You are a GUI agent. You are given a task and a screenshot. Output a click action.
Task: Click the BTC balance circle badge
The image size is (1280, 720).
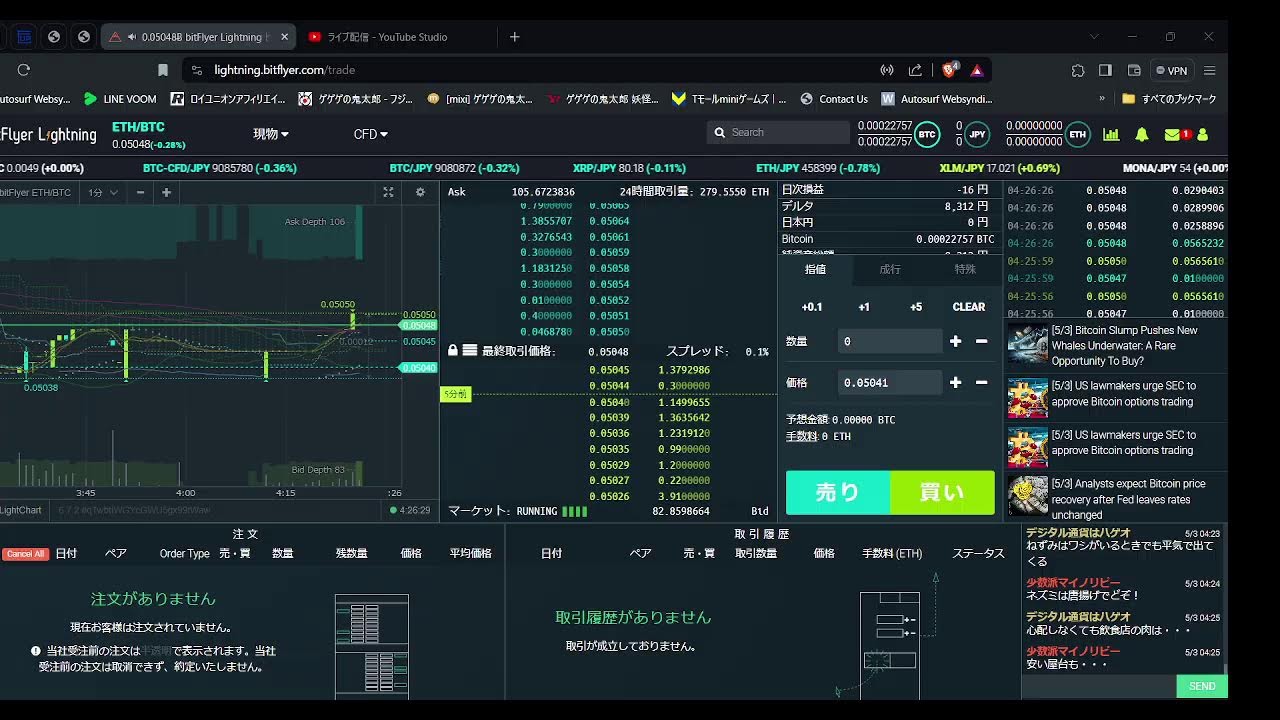click(x=927, y=134)
